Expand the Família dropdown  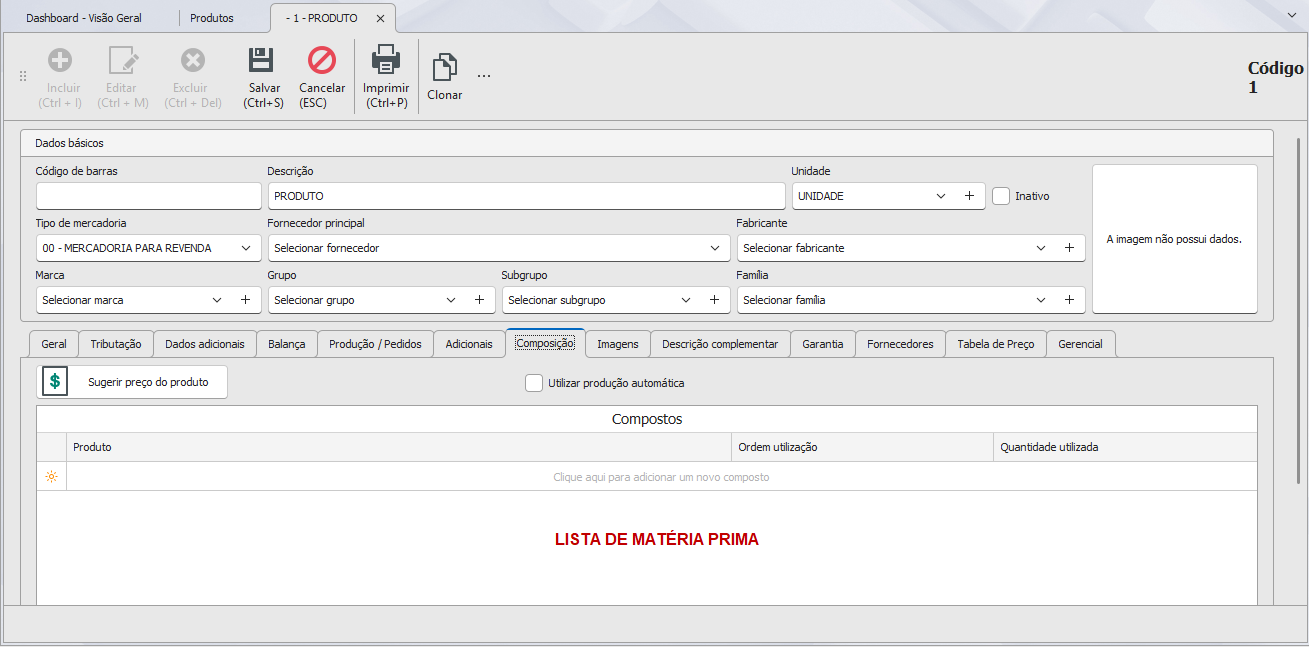point(1041,300)
